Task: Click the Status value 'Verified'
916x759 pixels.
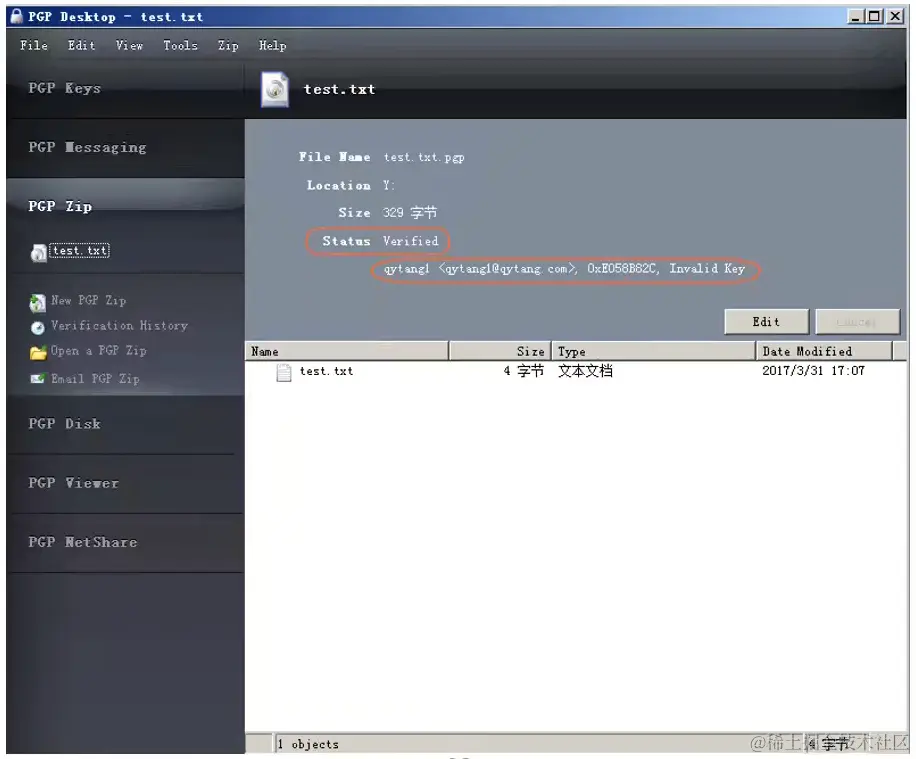Action: pos(411,241)
